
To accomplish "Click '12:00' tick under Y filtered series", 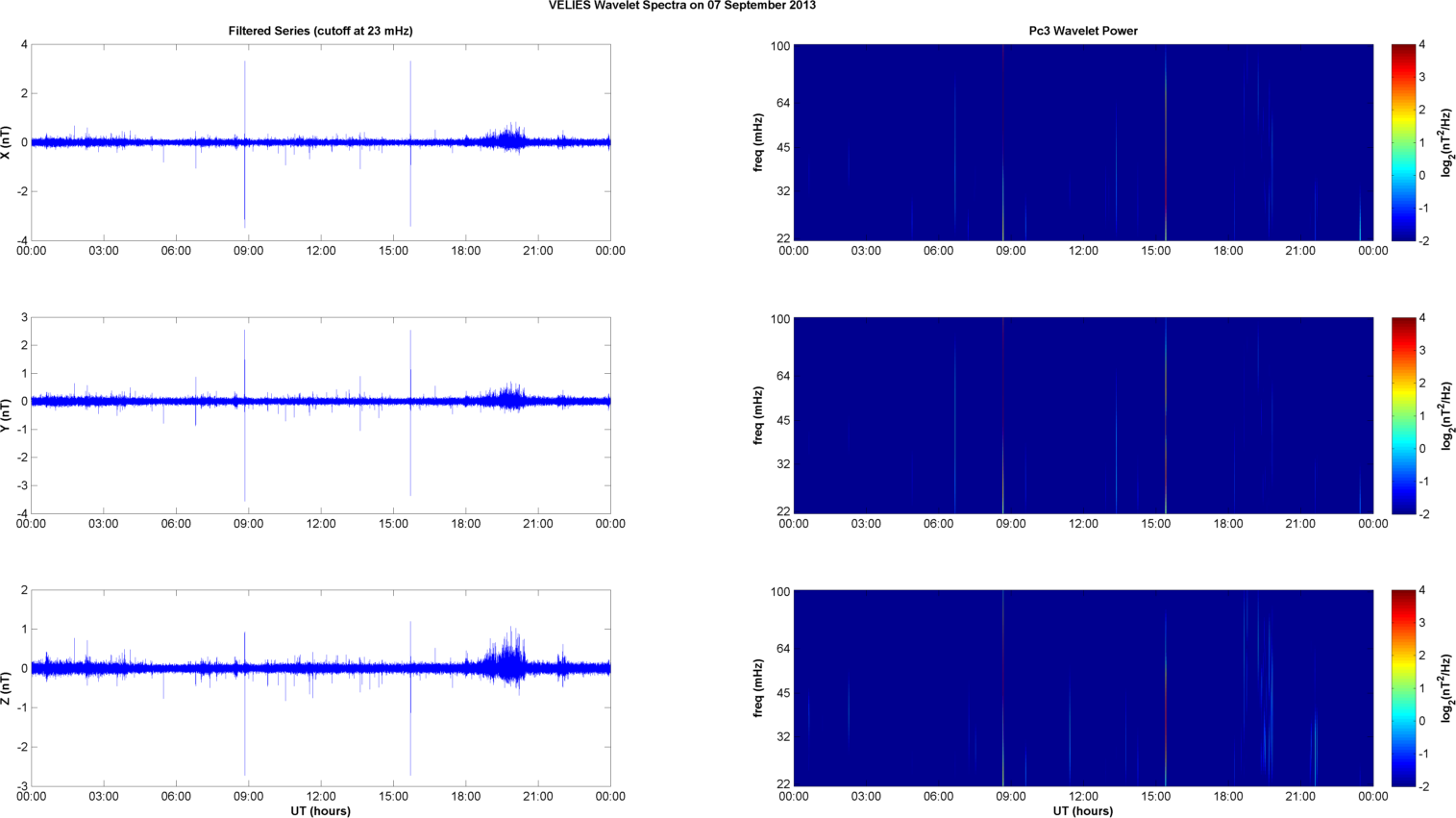I will (x=320, y=524).
